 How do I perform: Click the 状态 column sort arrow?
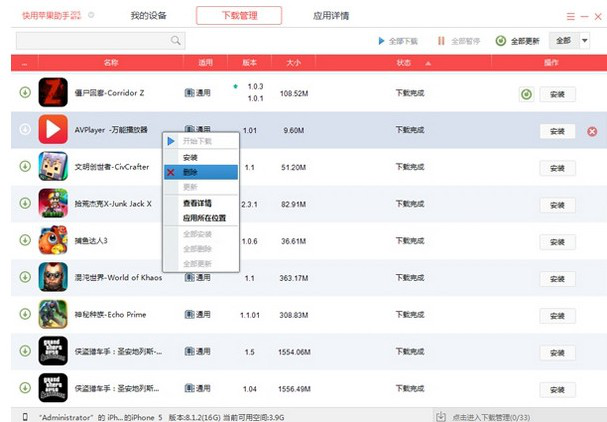pyautogui.click(x=428, y=63)
